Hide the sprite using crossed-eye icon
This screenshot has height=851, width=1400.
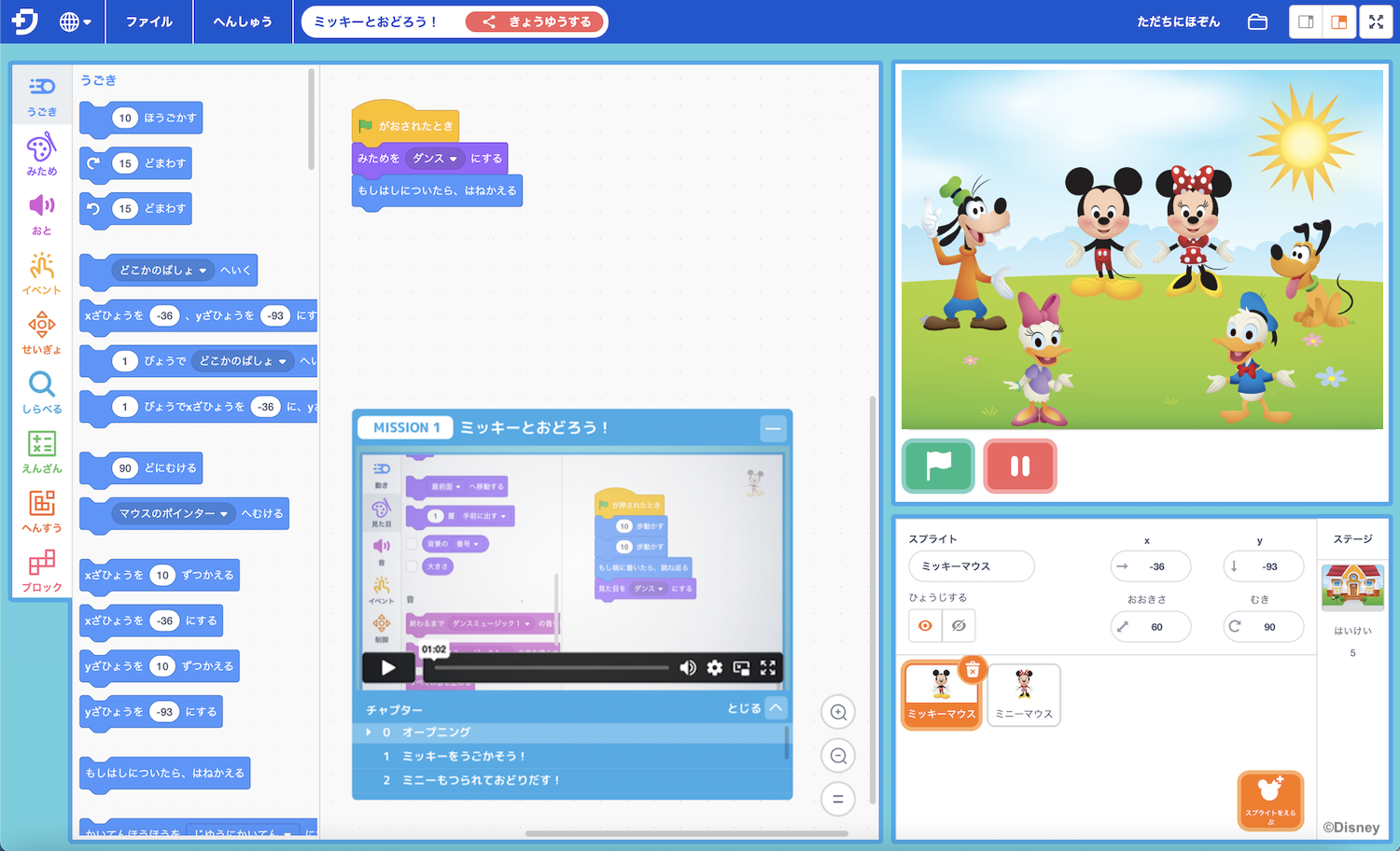(959, 626)
